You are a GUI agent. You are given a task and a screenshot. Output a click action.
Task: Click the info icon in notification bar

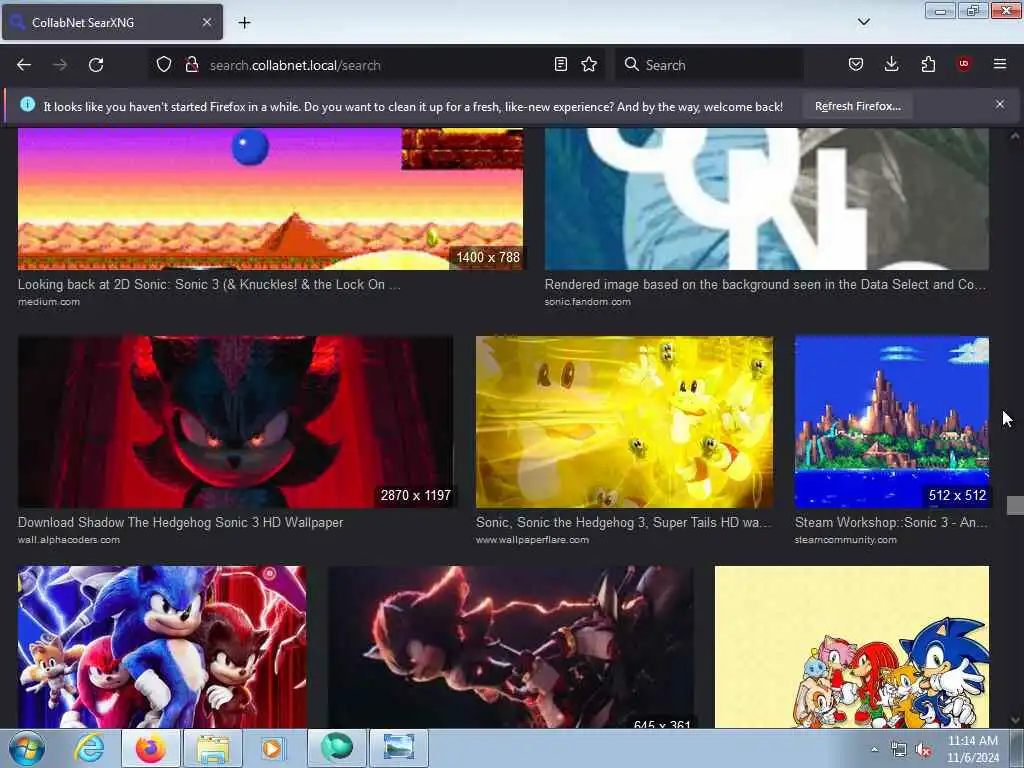[27, 104]
